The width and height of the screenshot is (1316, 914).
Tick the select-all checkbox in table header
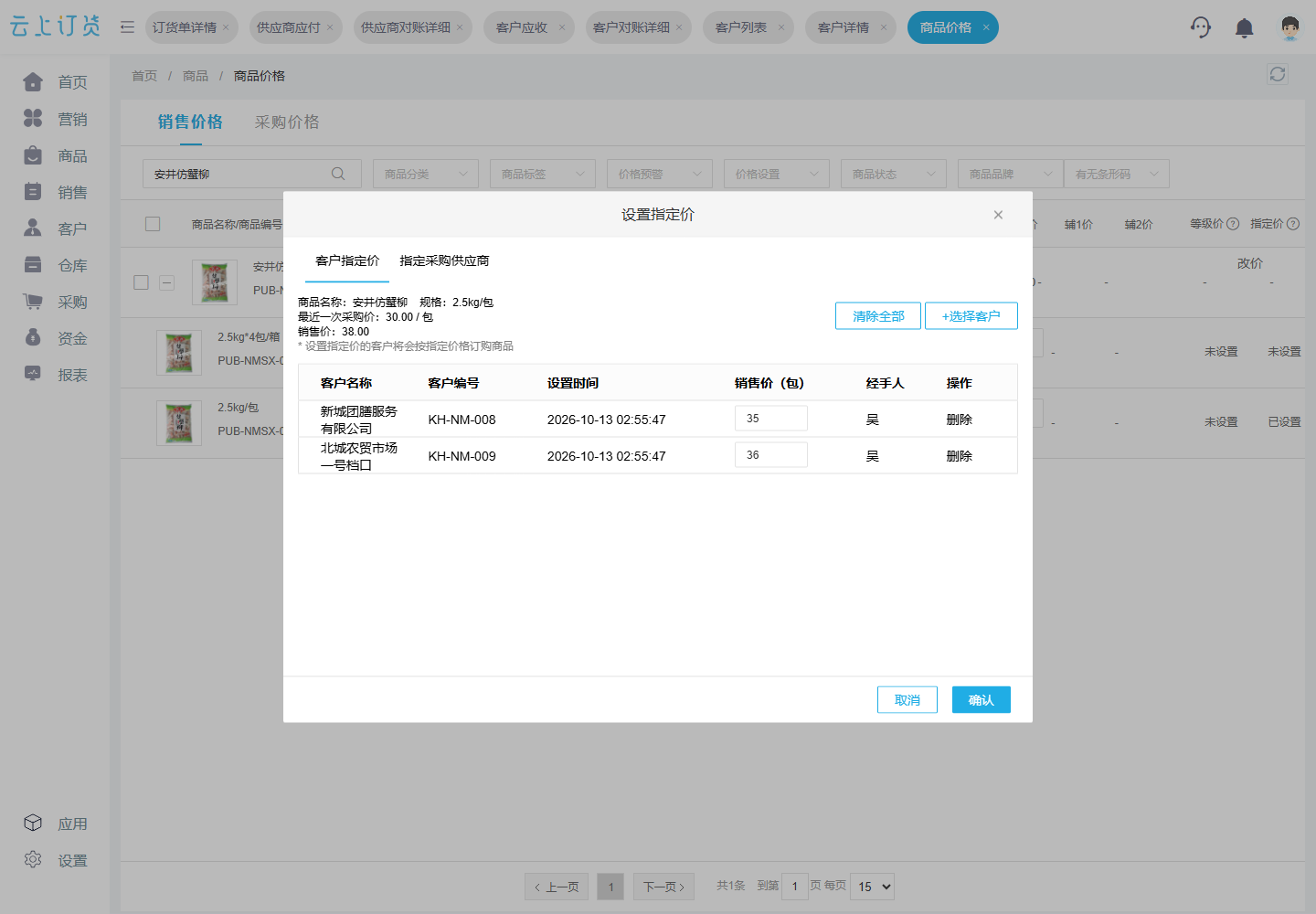[153, 224]
